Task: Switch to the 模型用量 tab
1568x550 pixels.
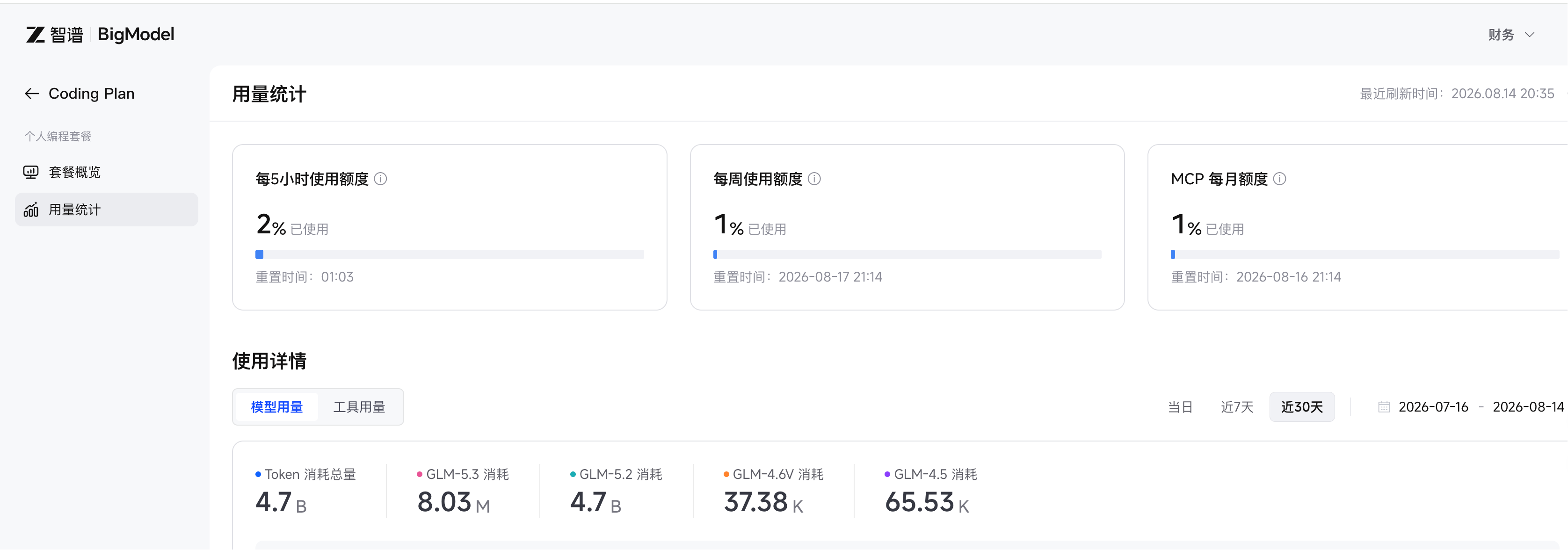Action: click(x=277, y=407)
